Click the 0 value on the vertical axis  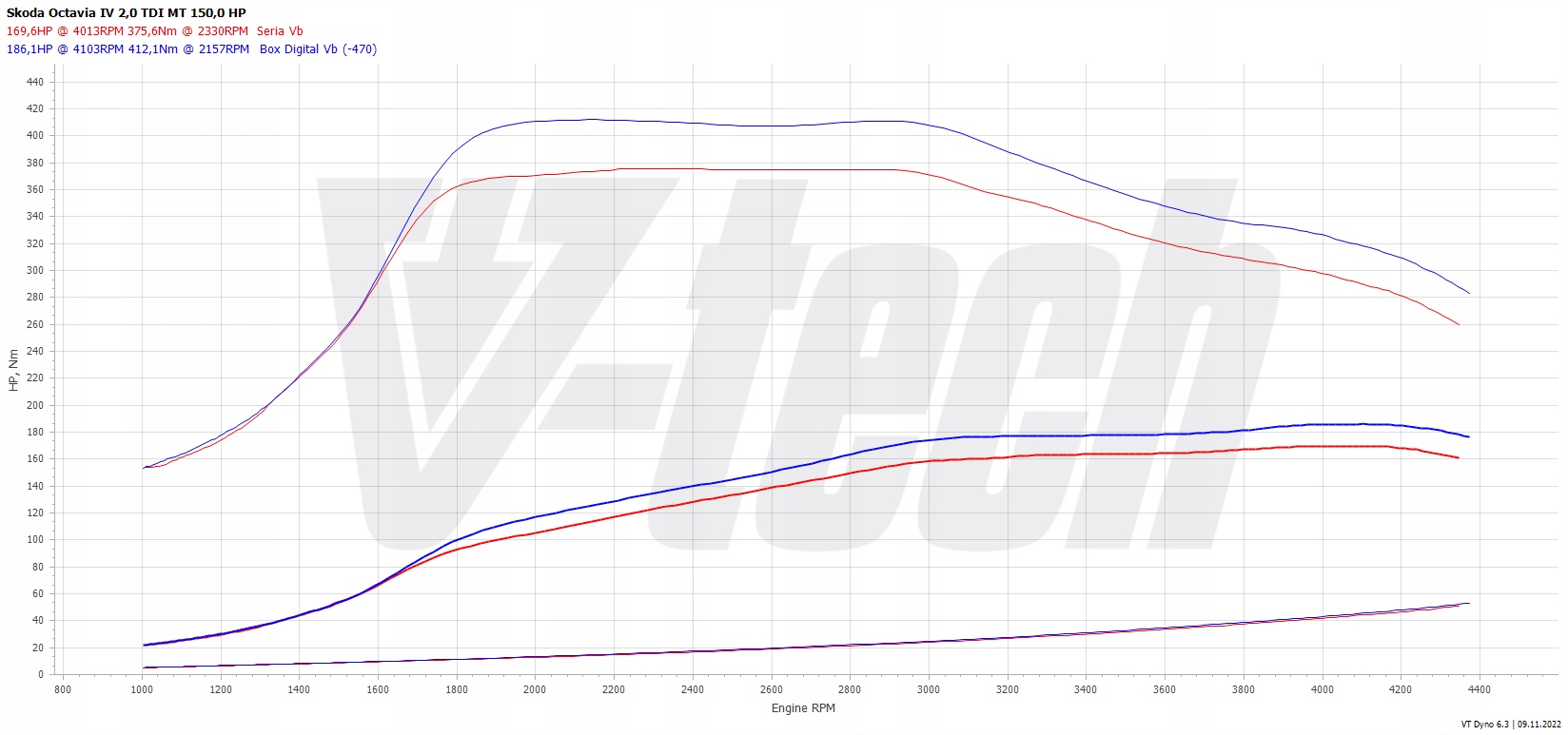[41, 674]
